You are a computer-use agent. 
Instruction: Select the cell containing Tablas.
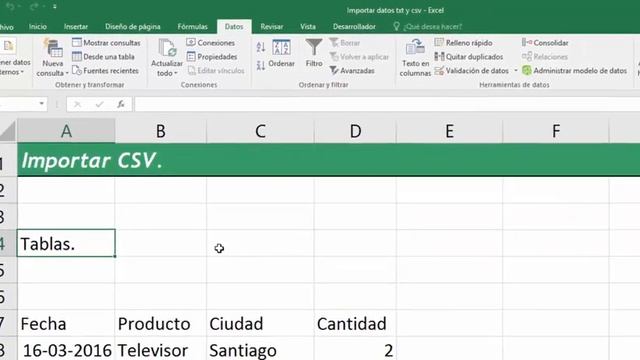[x=66, y=243]
